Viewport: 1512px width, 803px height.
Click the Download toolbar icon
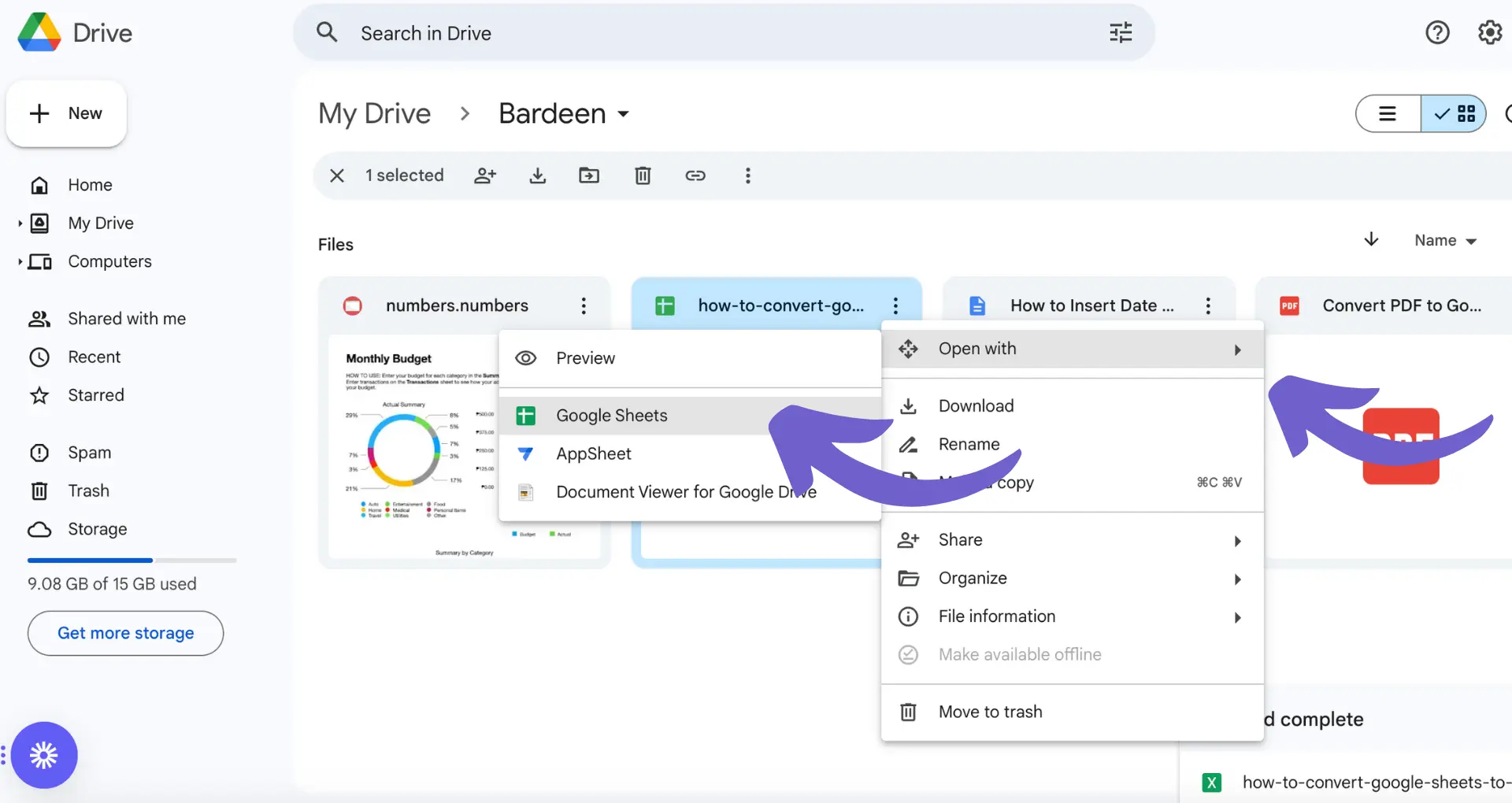[538, 176]
